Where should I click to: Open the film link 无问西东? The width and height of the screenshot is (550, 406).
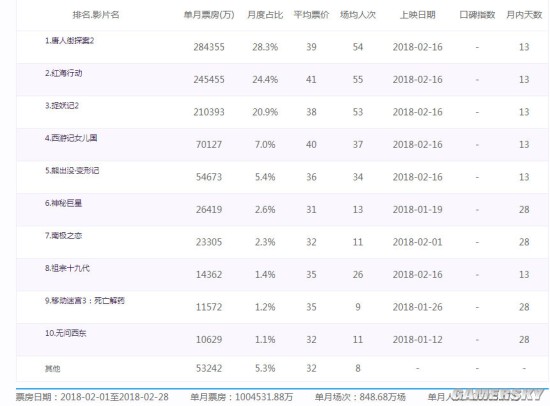point(70,333)
